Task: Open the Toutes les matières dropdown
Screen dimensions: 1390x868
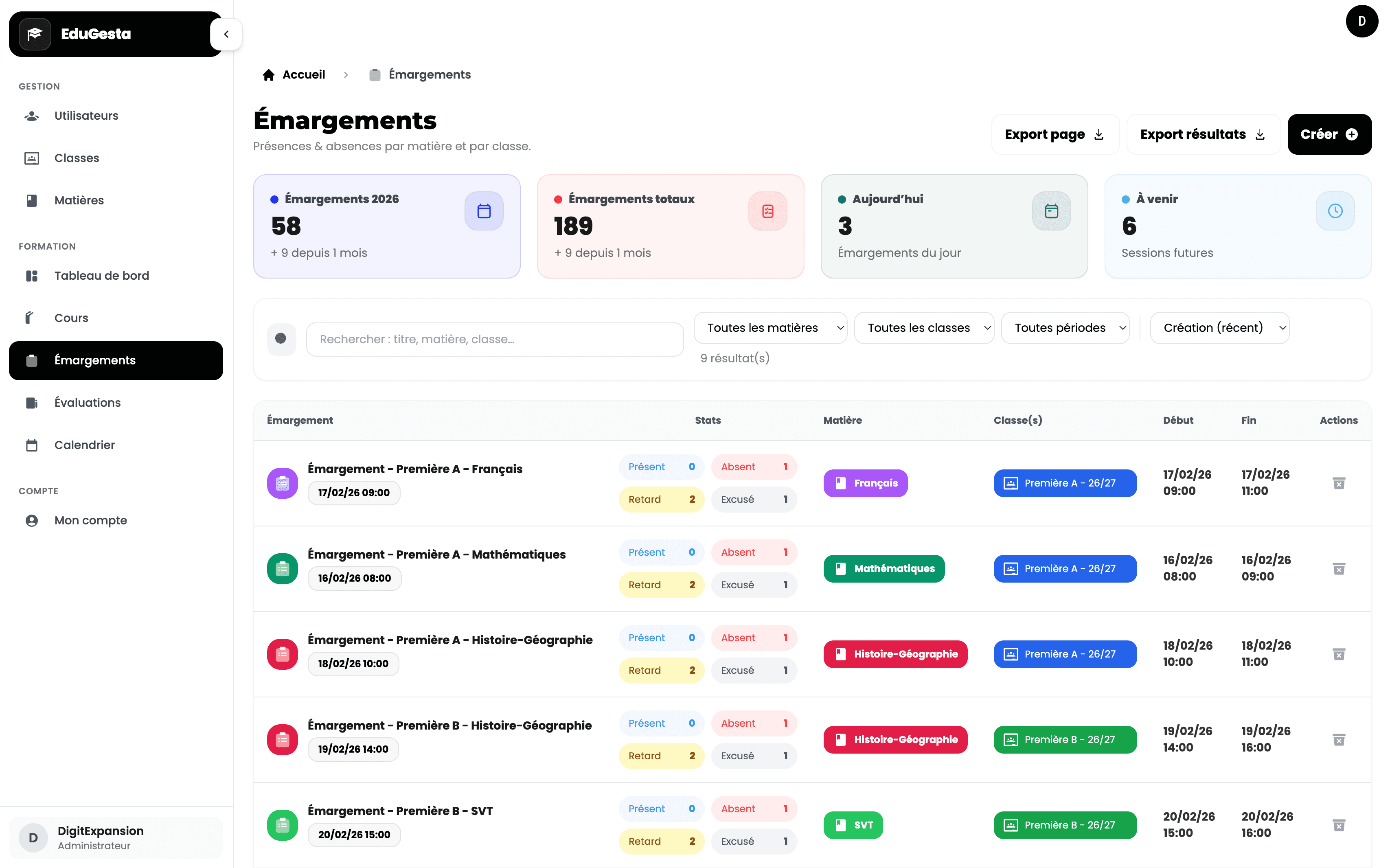Action: [770, 328]
